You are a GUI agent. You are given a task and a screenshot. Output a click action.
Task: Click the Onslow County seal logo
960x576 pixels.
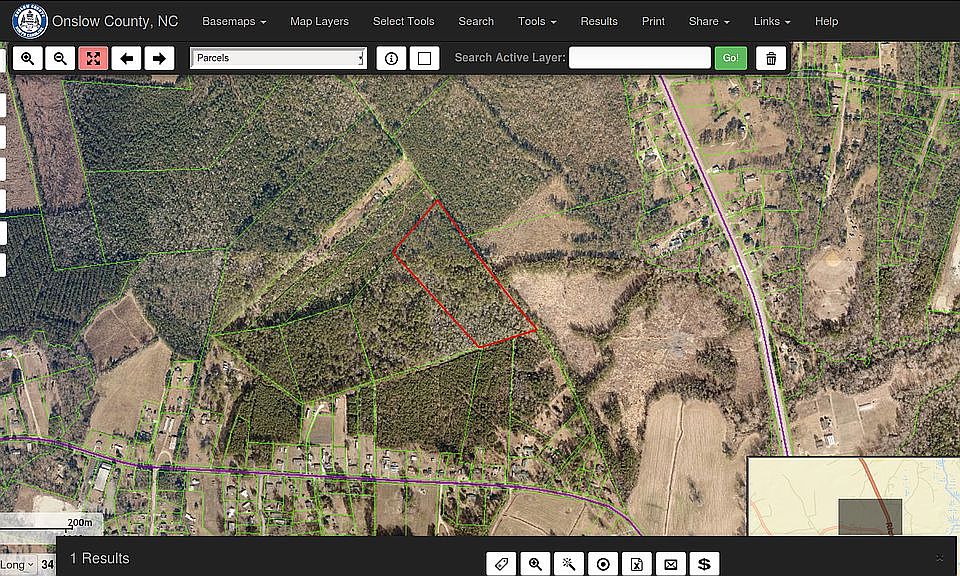click(x=29, y=21)
